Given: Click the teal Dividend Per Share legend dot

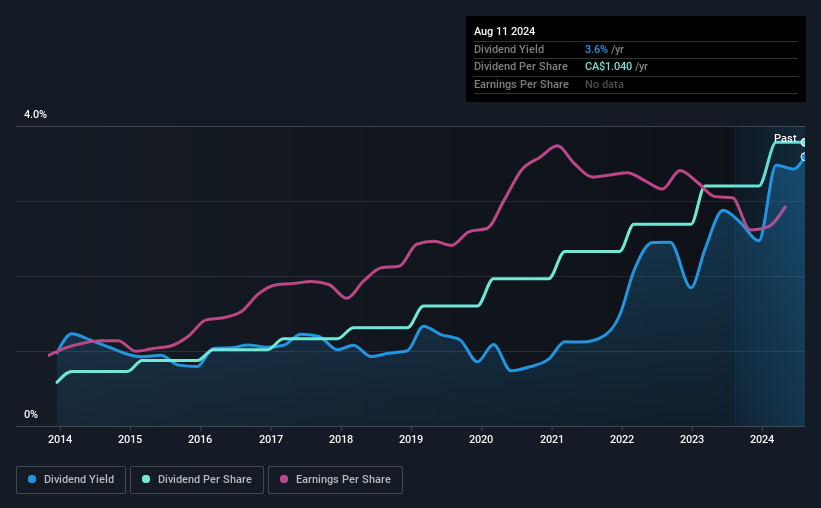Looking at the screenshot, I should coord(146,479).
